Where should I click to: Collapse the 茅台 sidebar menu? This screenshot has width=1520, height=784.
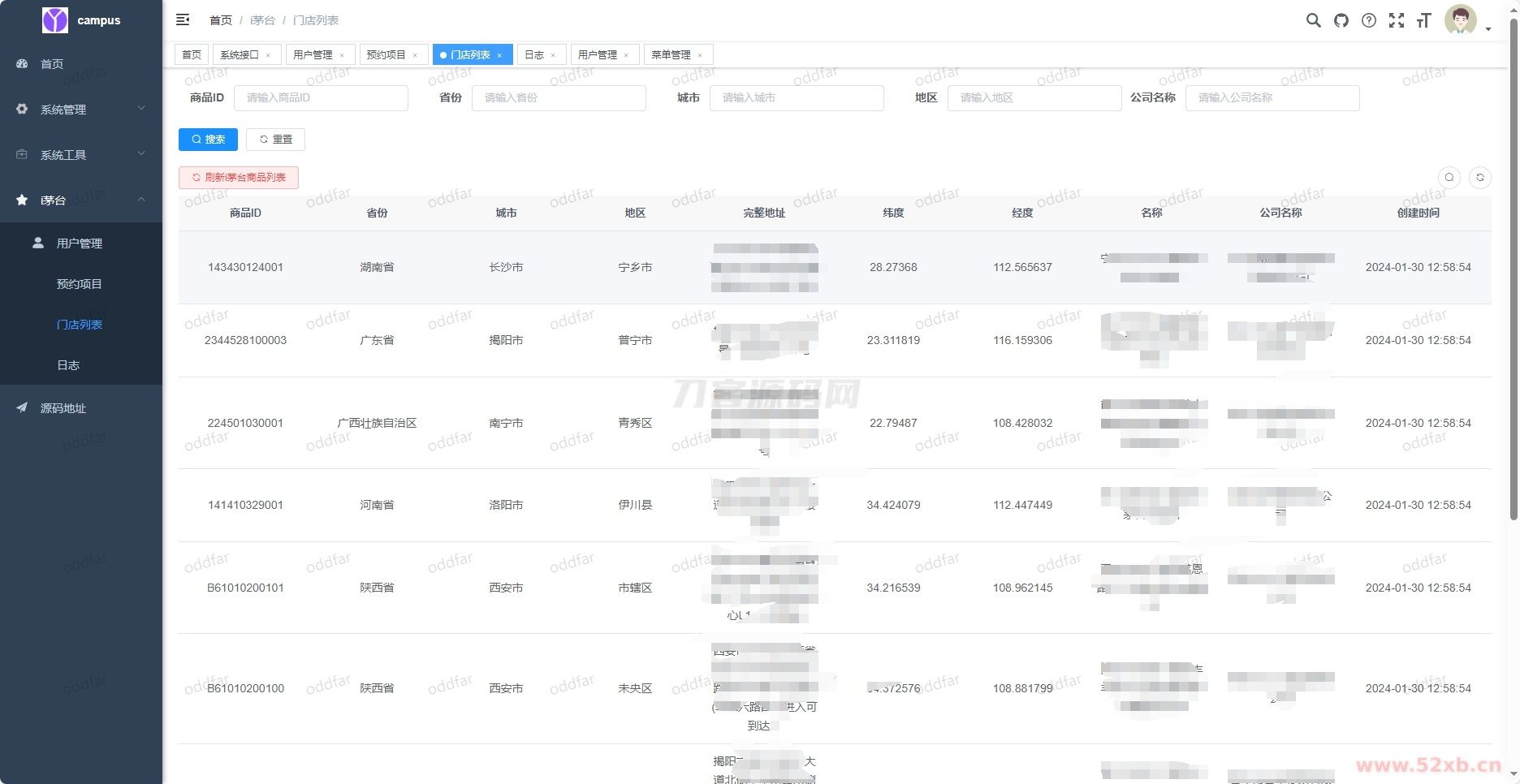point(81,200)
